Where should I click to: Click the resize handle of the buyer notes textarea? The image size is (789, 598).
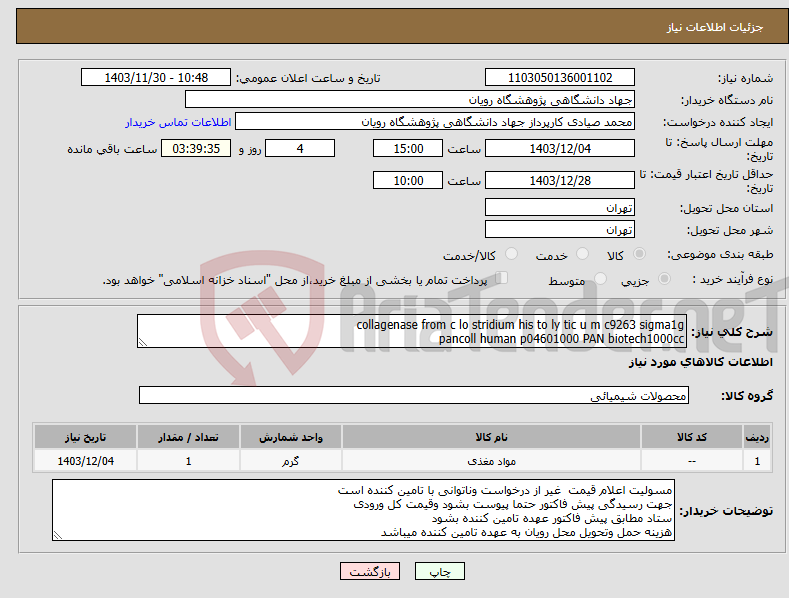pos(58,535)
